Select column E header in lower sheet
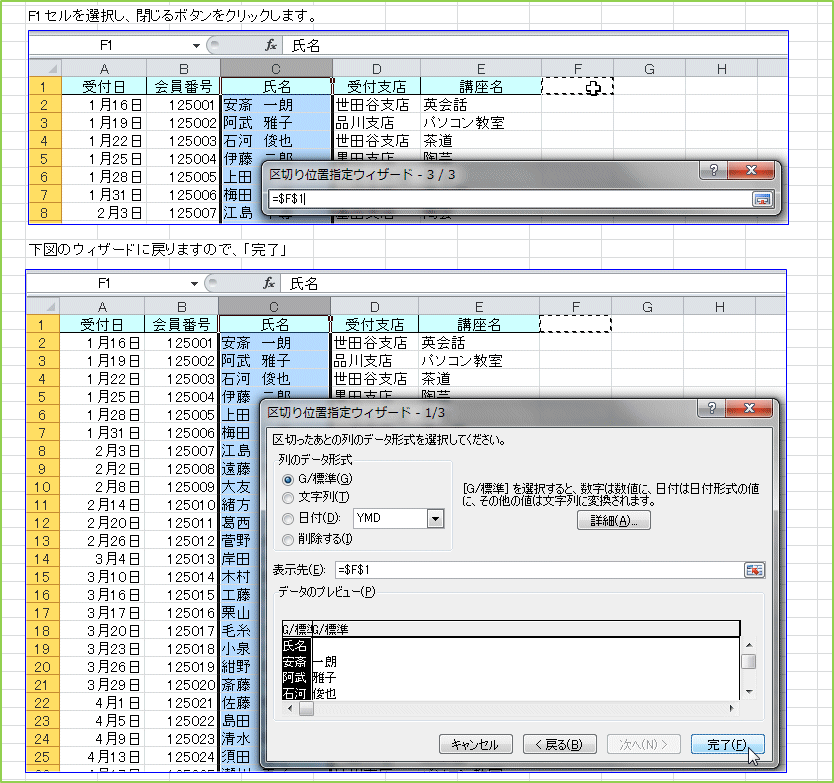This screenshot has width=834, height=783. 479,306
